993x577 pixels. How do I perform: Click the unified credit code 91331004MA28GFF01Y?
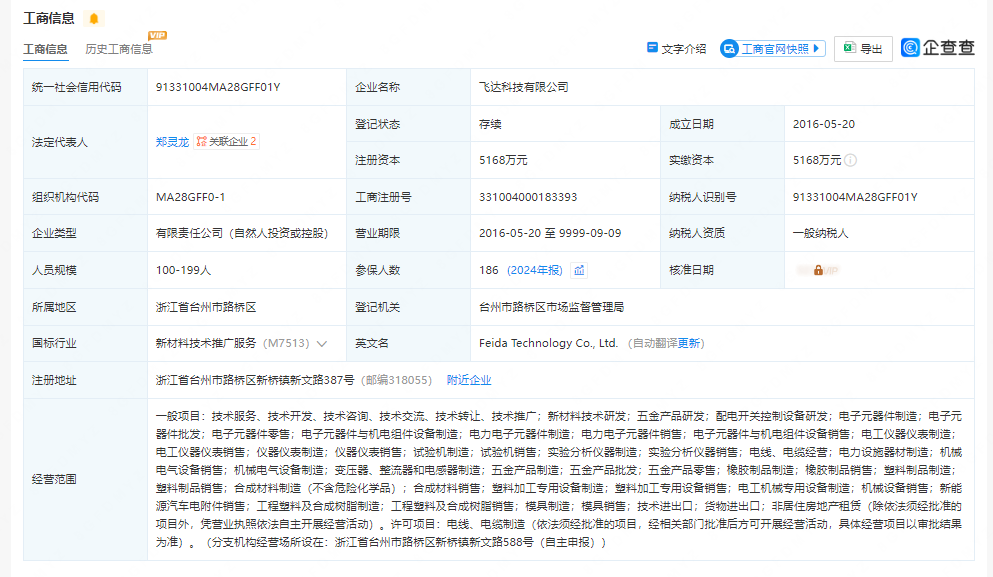click(218, 87)
